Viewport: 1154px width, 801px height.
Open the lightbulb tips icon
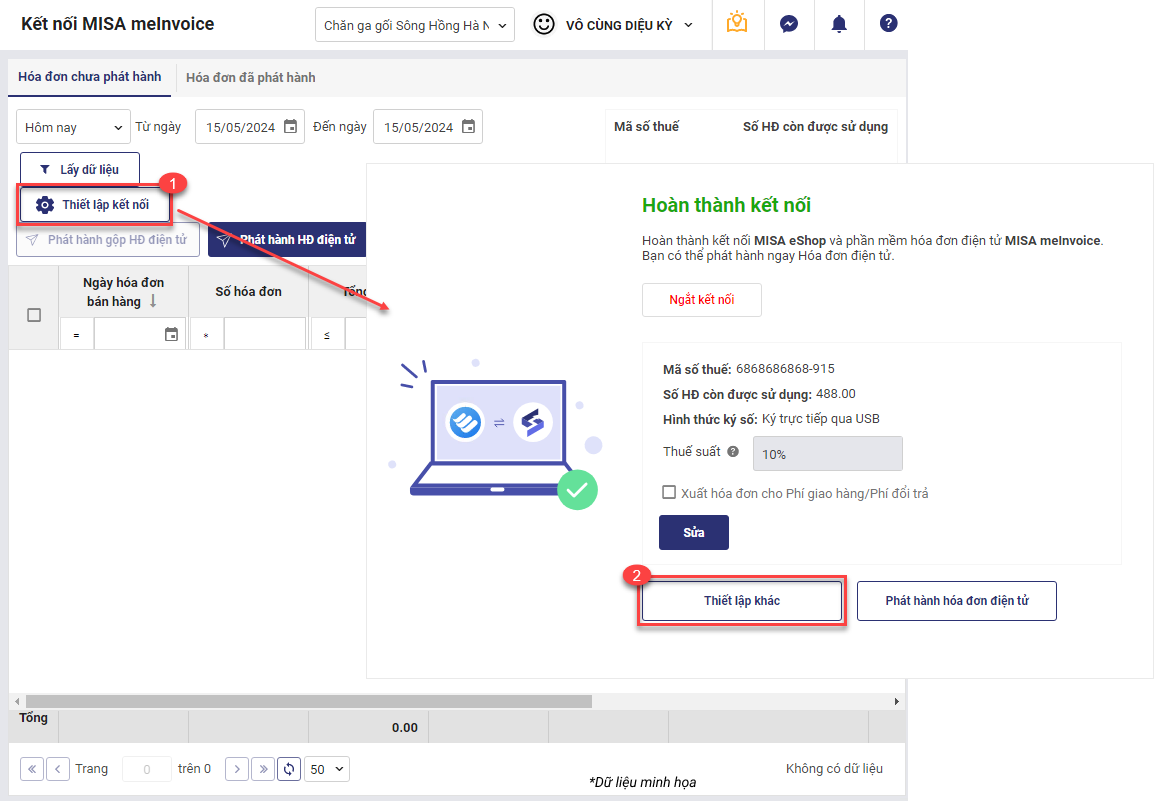[x=737, y=24]
